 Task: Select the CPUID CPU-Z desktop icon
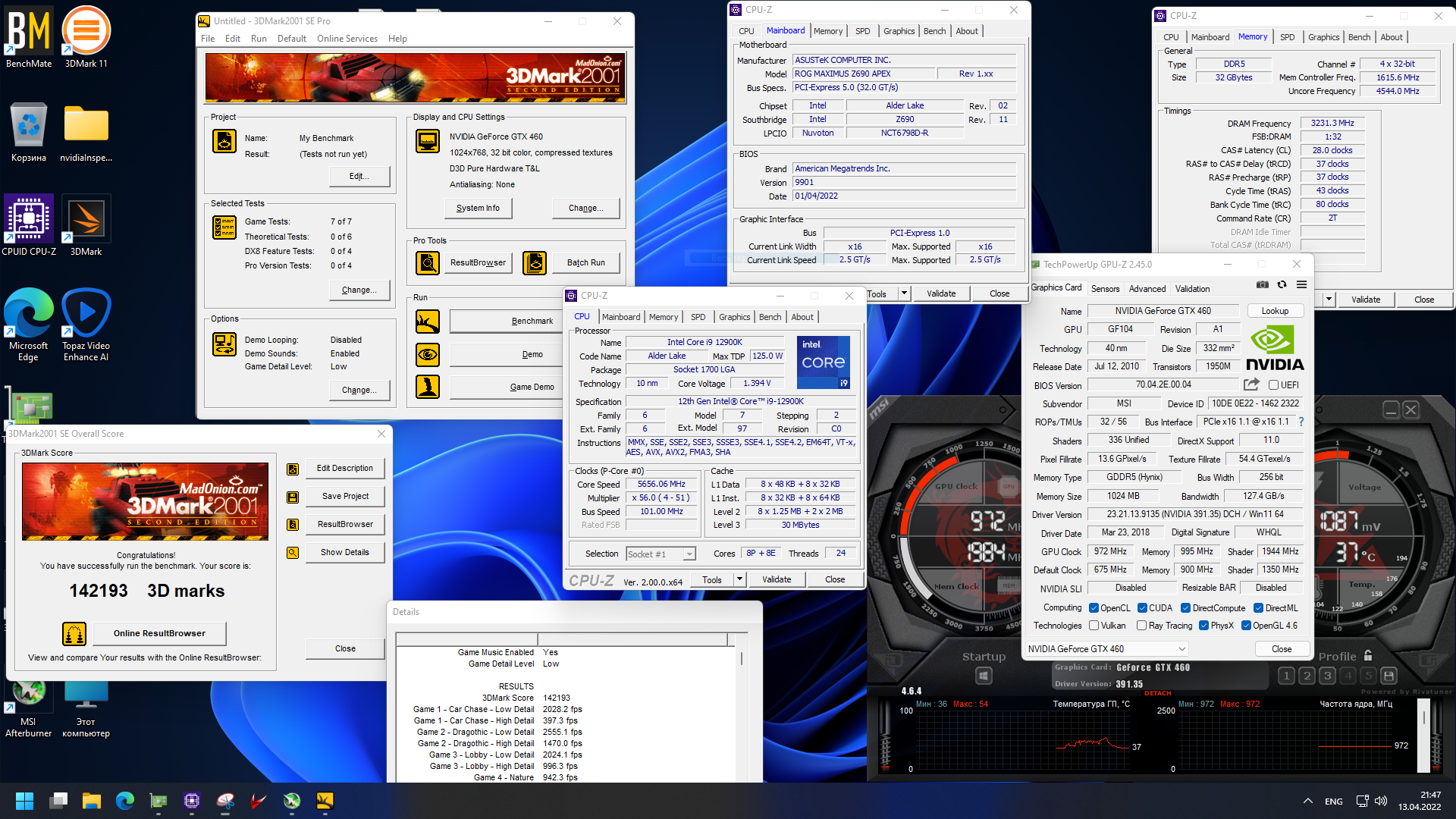click(x=29, y=224)
